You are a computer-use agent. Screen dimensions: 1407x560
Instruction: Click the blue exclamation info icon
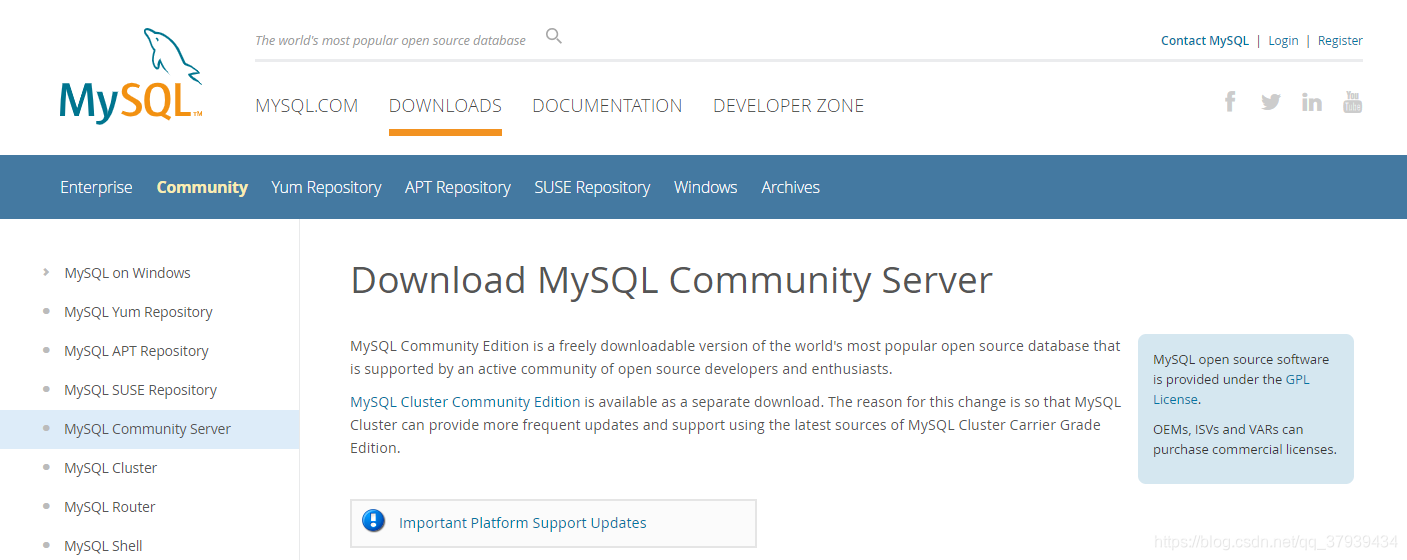tap(374, 520)
